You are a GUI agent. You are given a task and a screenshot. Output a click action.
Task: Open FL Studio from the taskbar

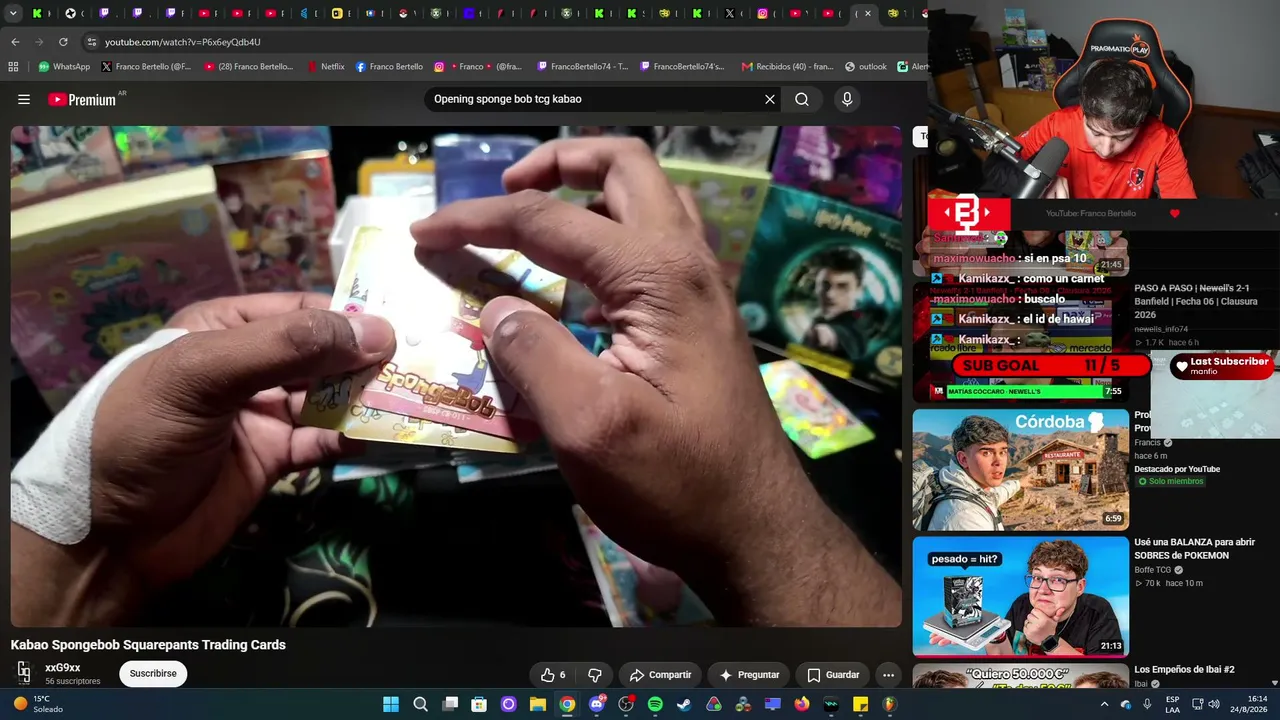click(x=890, y=704)
